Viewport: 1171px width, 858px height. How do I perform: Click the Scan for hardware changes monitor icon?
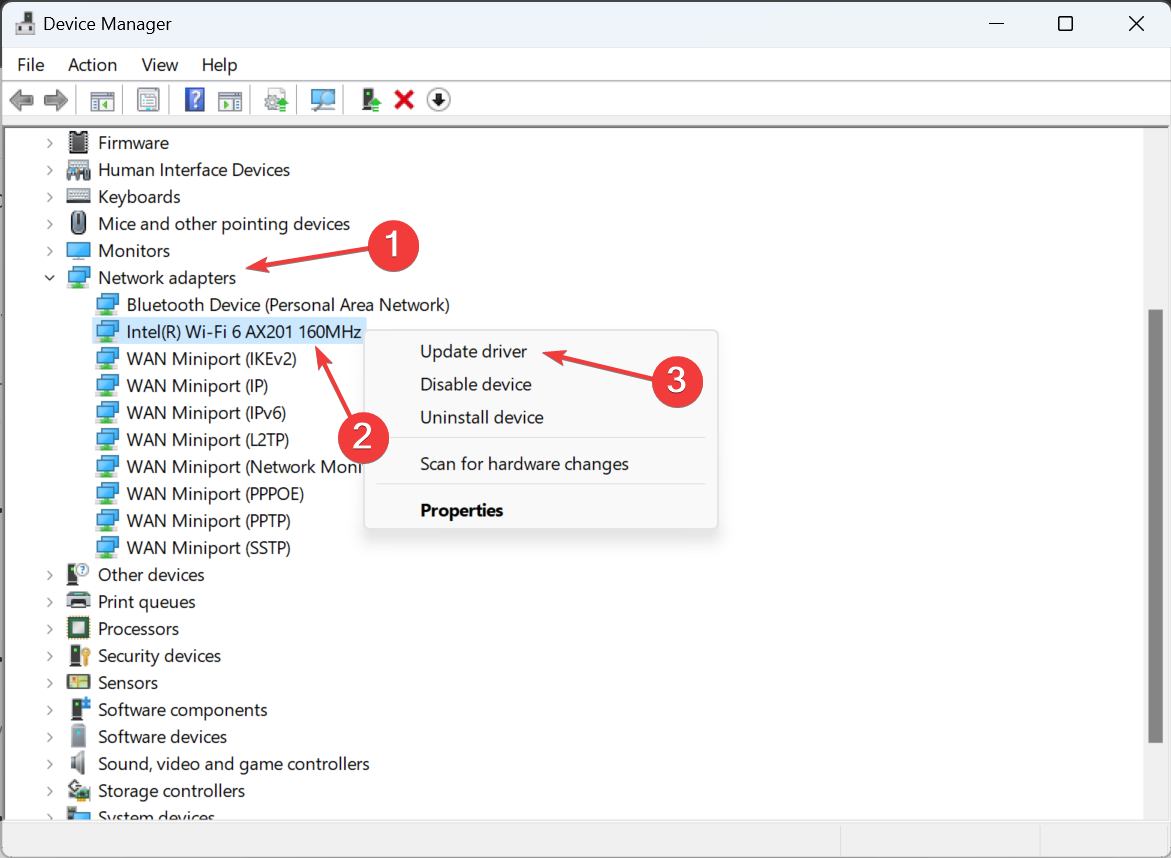click(323, 99)
